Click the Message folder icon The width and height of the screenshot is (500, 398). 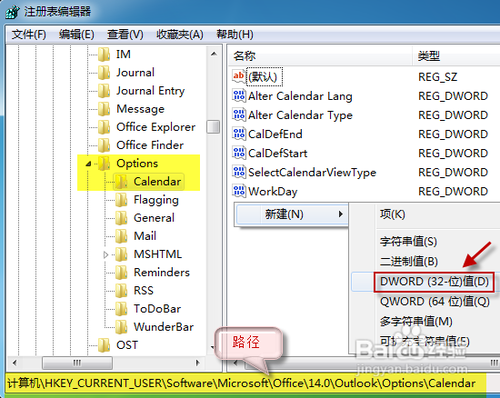point(104,109)
